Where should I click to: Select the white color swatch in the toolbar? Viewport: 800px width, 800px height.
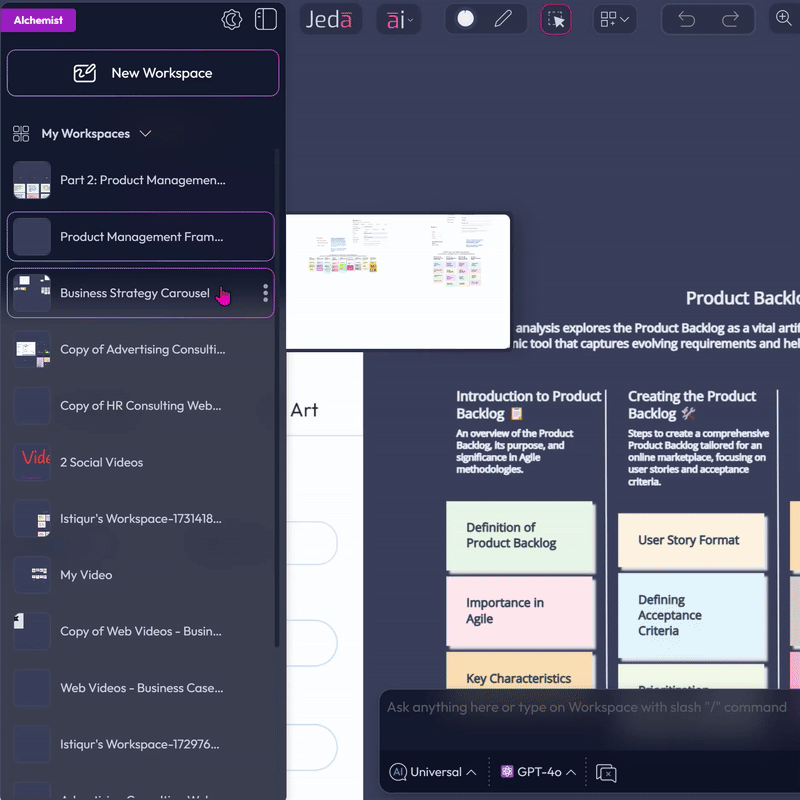pos(464,17)
